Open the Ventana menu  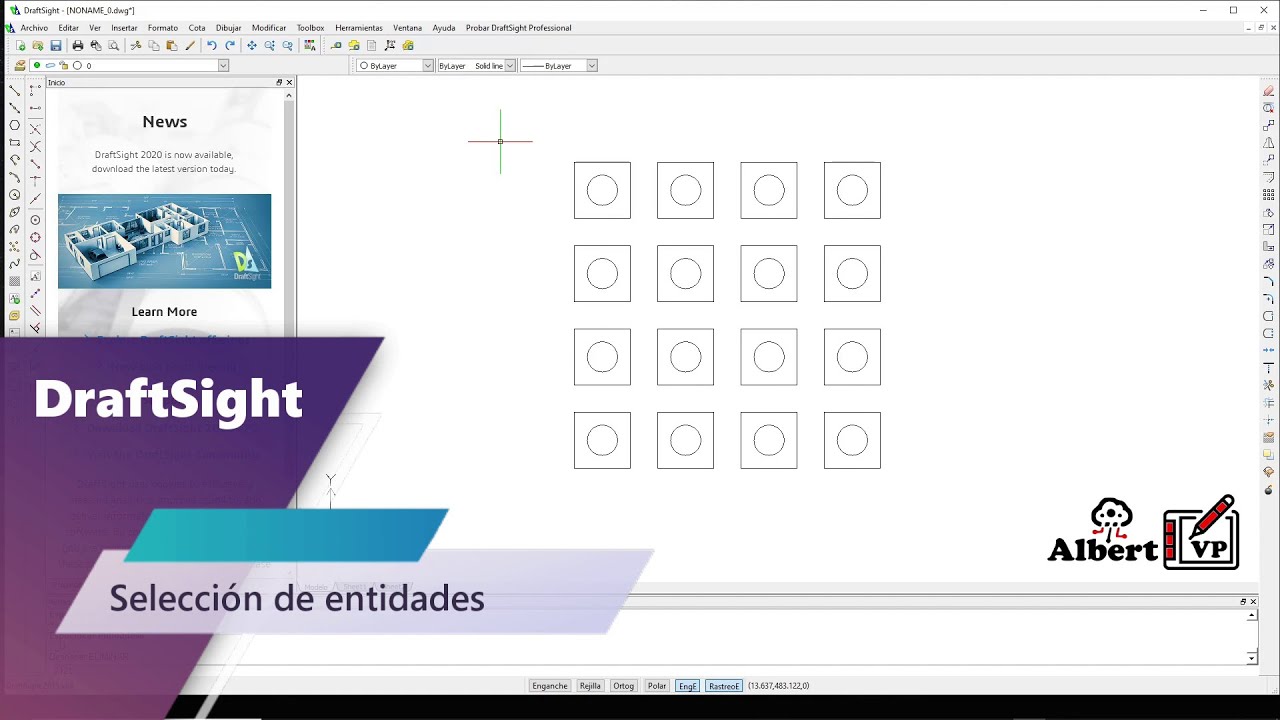point(407,28)
